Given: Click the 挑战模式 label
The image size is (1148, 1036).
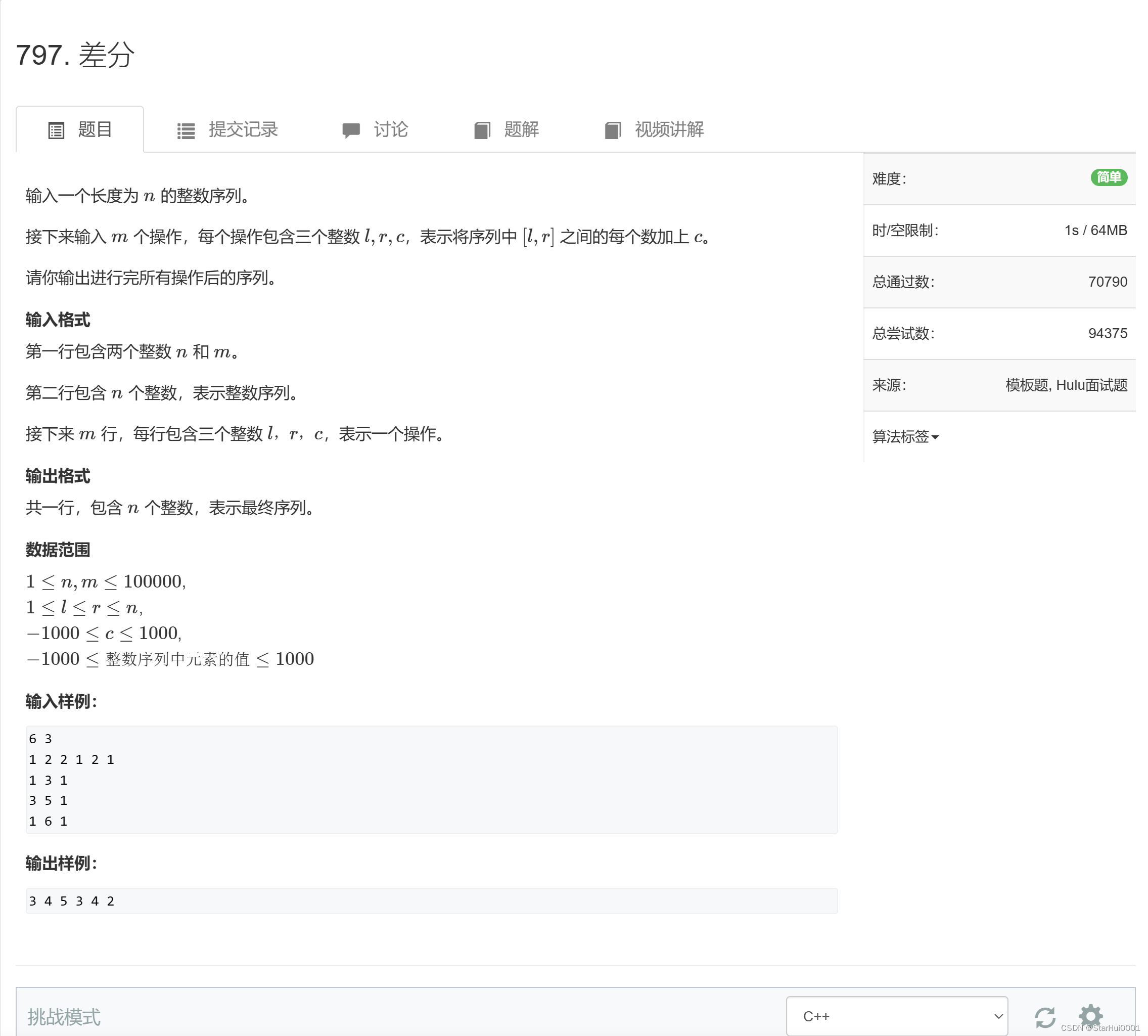Looking at the screenshot, I should point(64,1017).
